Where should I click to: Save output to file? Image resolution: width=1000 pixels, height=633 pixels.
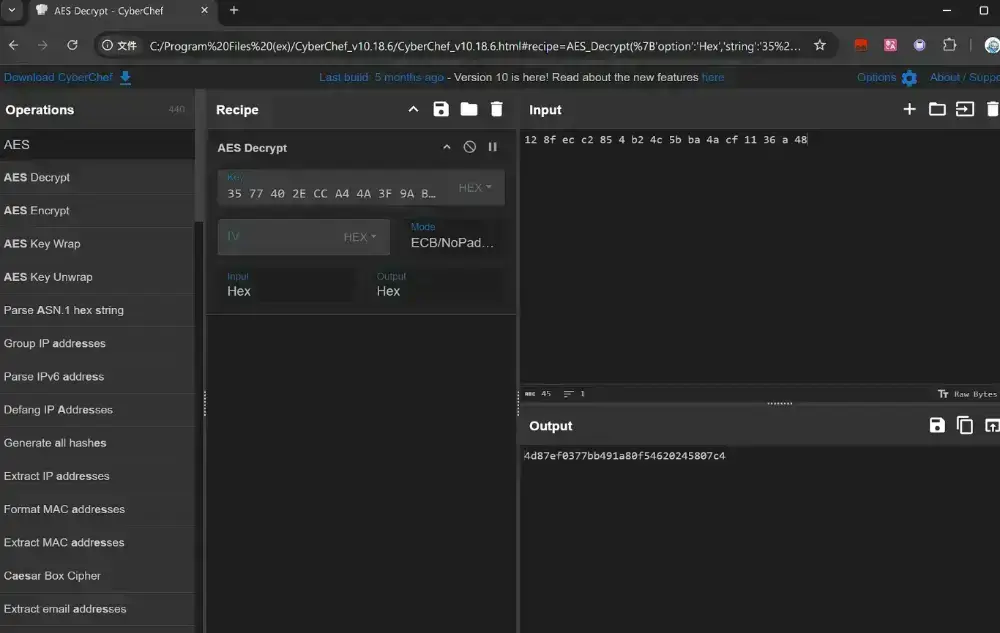point(937,426)
